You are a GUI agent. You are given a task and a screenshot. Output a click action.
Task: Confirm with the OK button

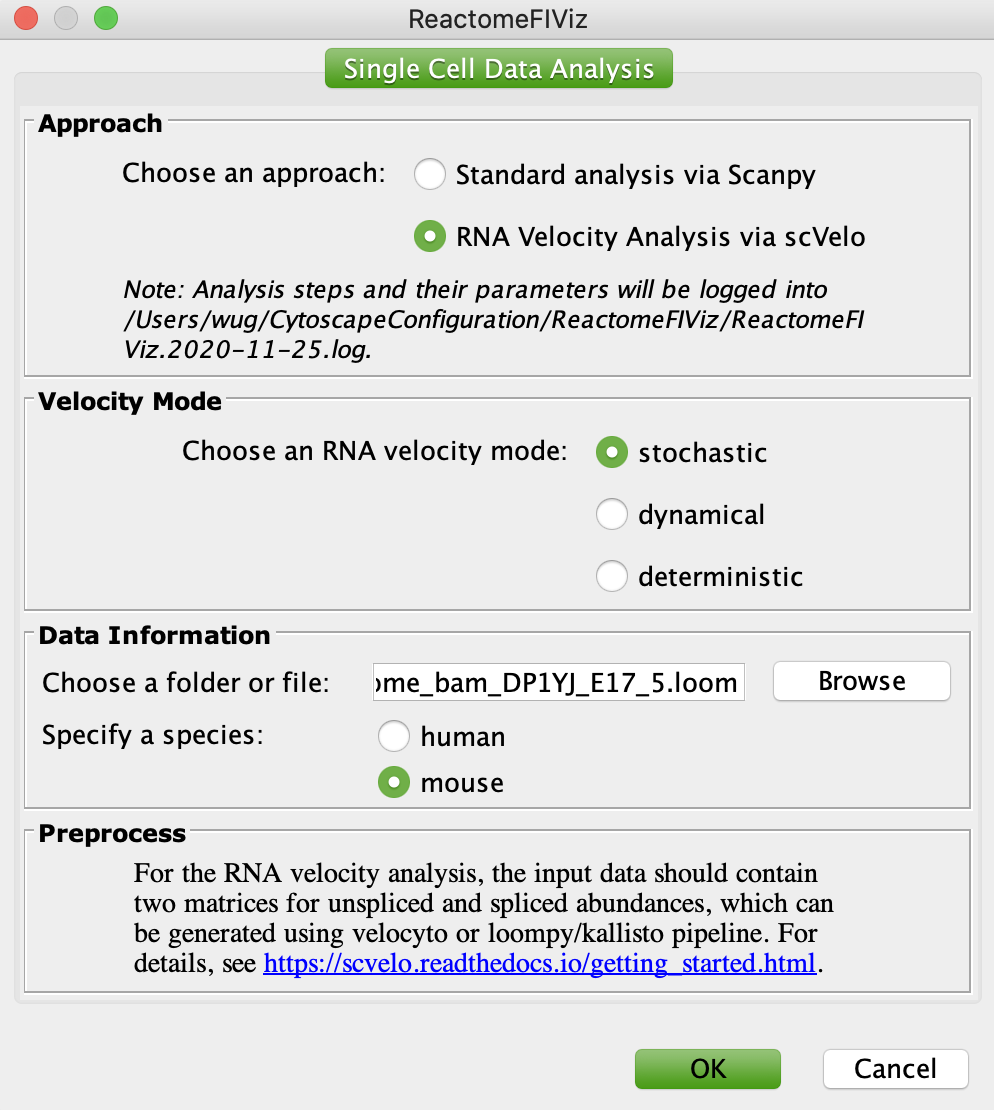coord(708,1069)
